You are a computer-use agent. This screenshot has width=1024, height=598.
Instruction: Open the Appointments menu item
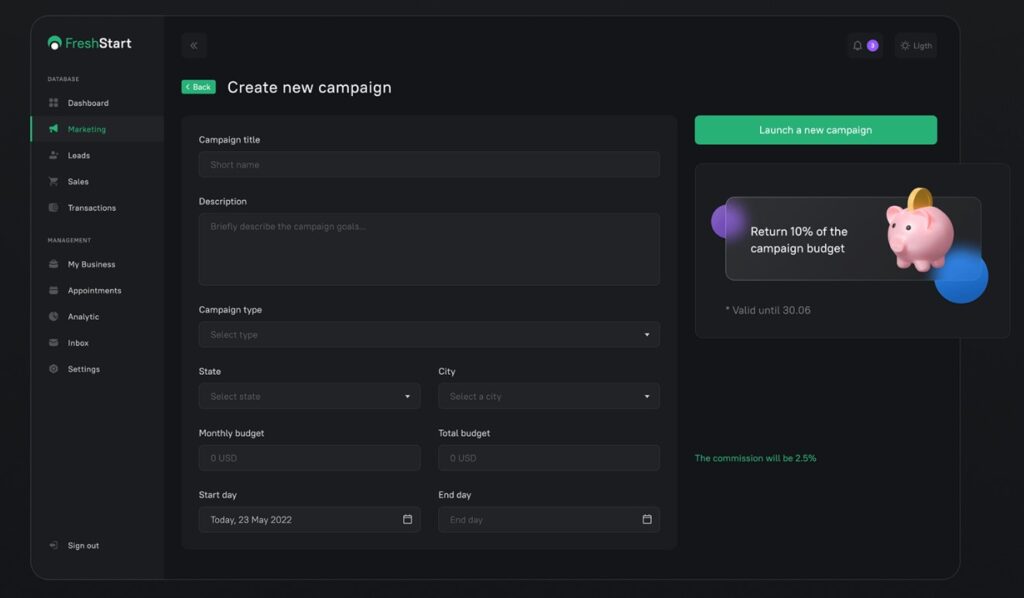(x=94, y=291)
